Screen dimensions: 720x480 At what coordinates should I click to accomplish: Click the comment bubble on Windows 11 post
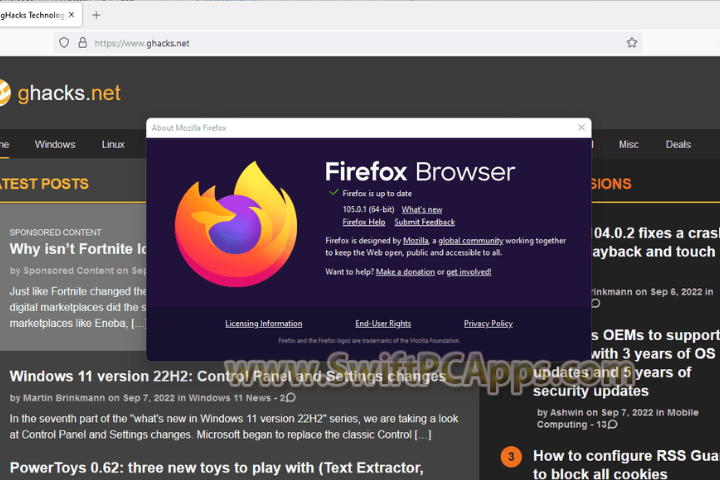pos(291,398)
